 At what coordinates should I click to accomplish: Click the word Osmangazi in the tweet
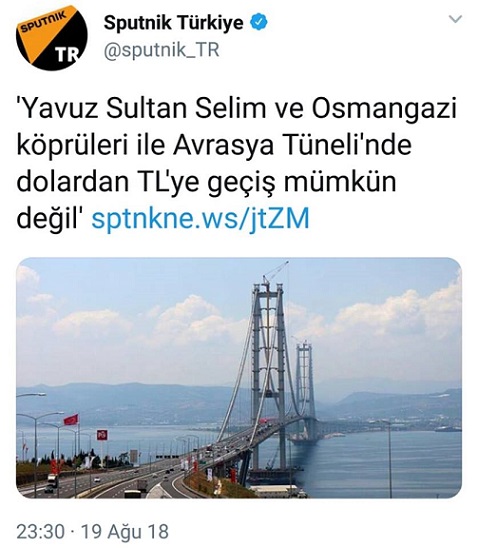click(x=384, y=109)
